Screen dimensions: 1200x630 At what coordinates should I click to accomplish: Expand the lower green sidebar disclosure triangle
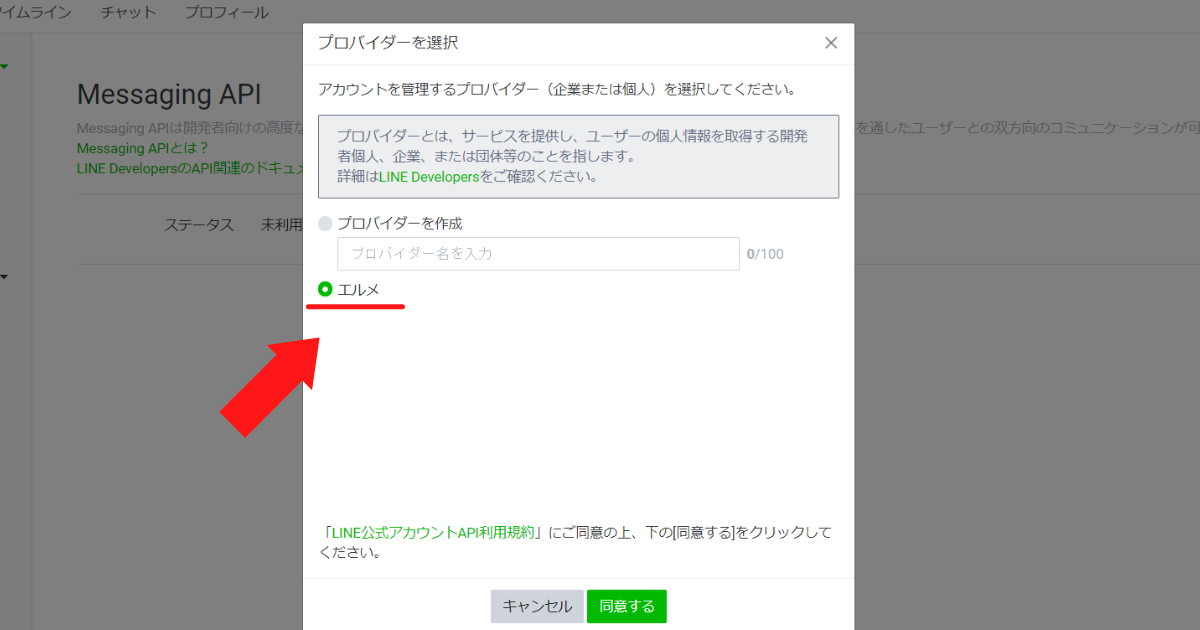click(5, 278)
